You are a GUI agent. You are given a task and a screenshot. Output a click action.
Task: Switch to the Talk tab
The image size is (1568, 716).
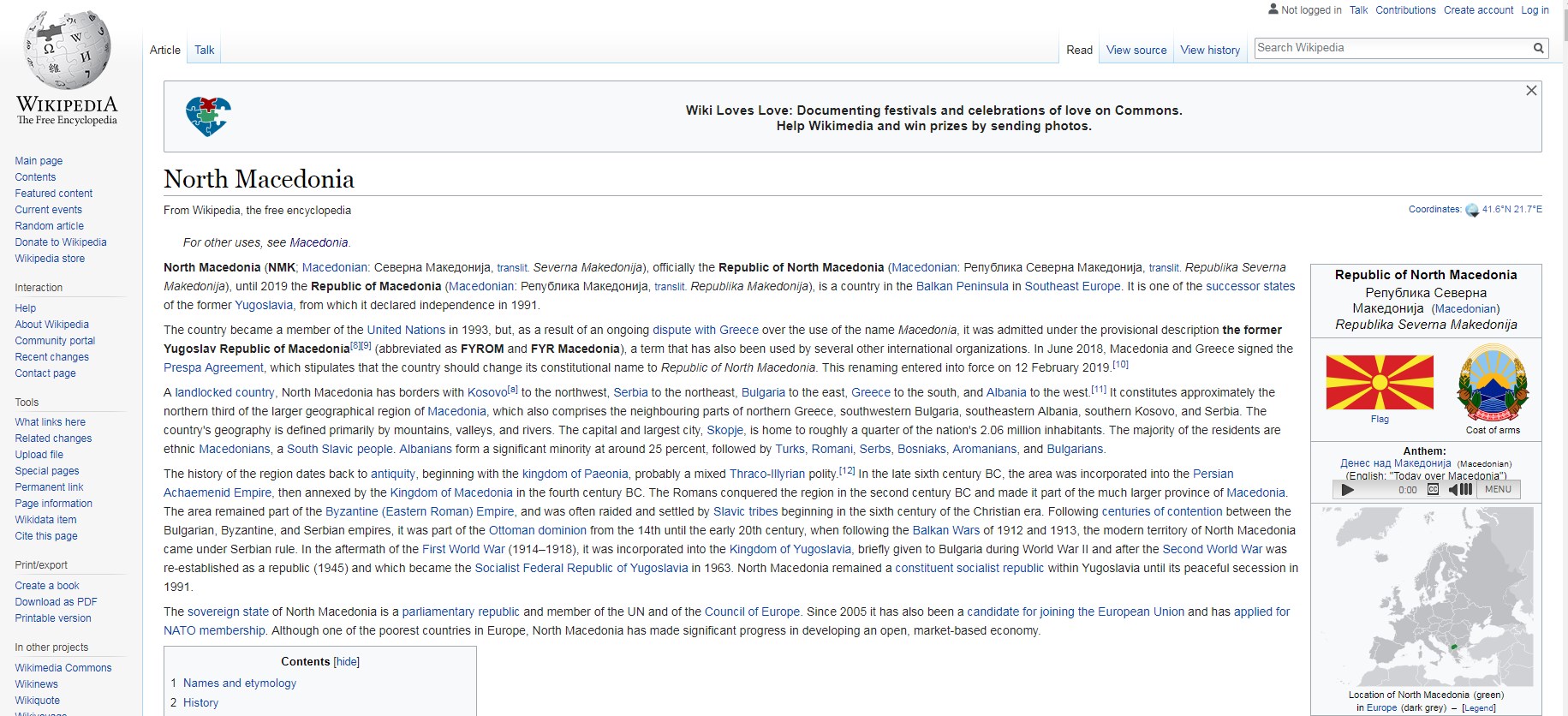[x=204, y=50]
